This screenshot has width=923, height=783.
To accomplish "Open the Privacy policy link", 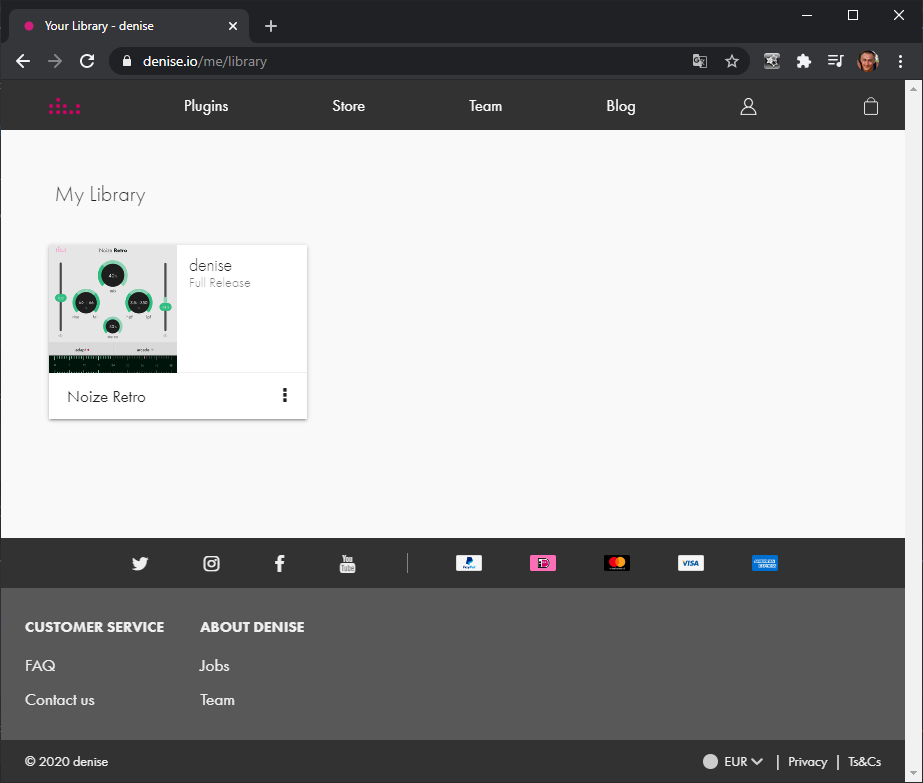I will [x=808, y=762].
